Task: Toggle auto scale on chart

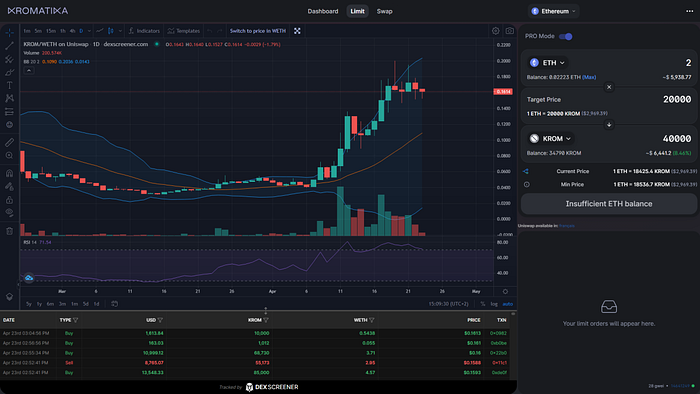Action: (508, 304)
